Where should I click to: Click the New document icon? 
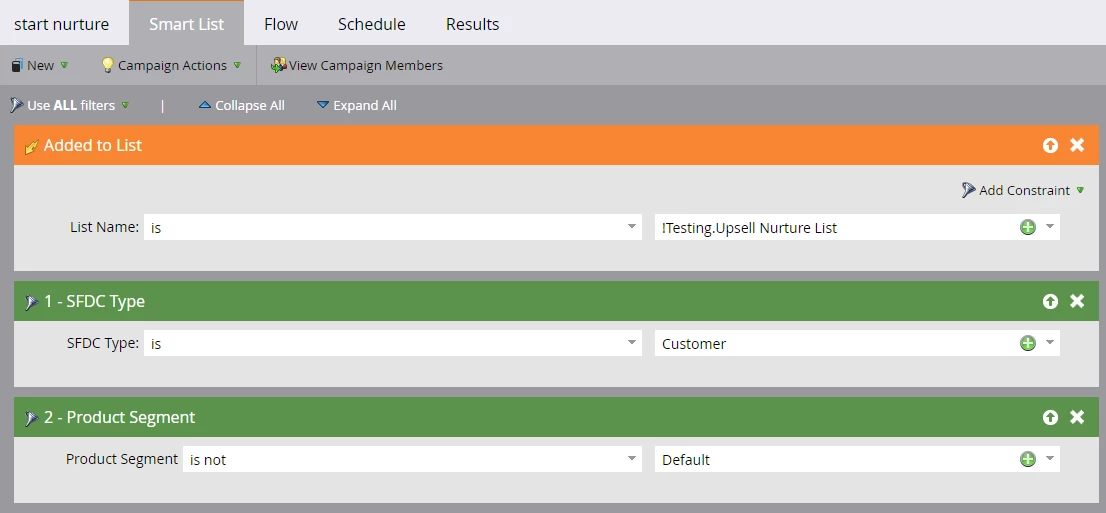click(x=17, y=66)
